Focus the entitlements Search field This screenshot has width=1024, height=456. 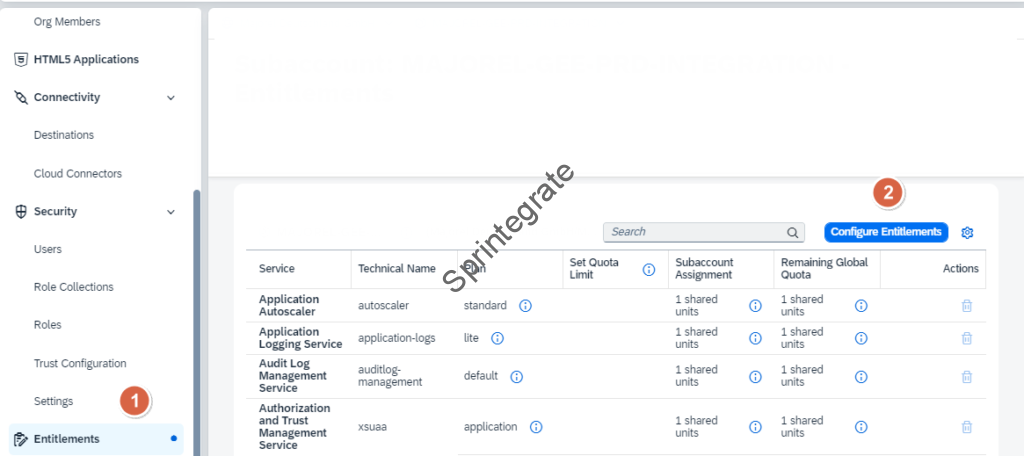(694, 232)
